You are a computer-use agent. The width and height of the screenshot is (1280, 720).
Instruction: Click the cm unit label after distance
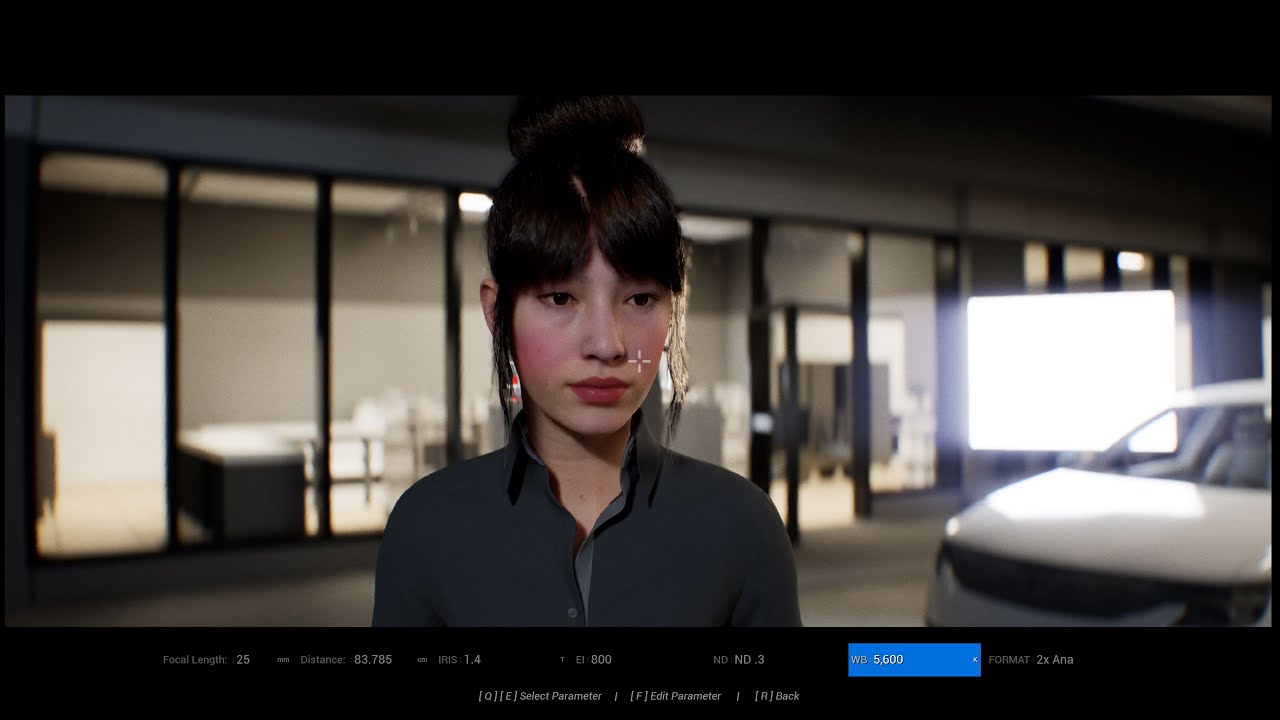pos(422,660)
